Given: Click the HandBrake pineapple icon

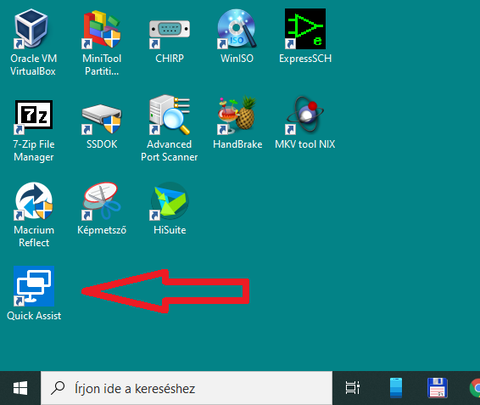Looking at the screenshot, I should point(237,115).
